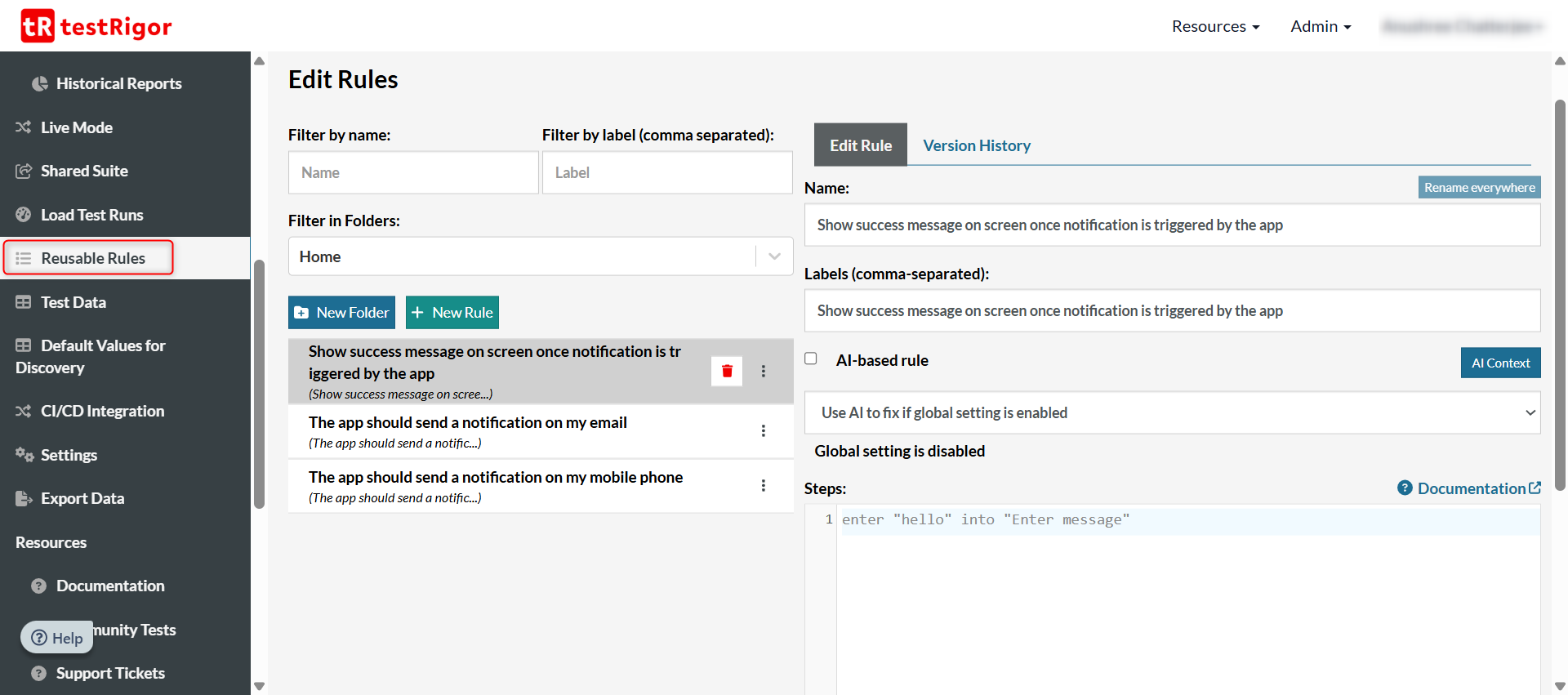Go to Live Mode in sidebar
1568x695 pixels.
tap(77, 128)
